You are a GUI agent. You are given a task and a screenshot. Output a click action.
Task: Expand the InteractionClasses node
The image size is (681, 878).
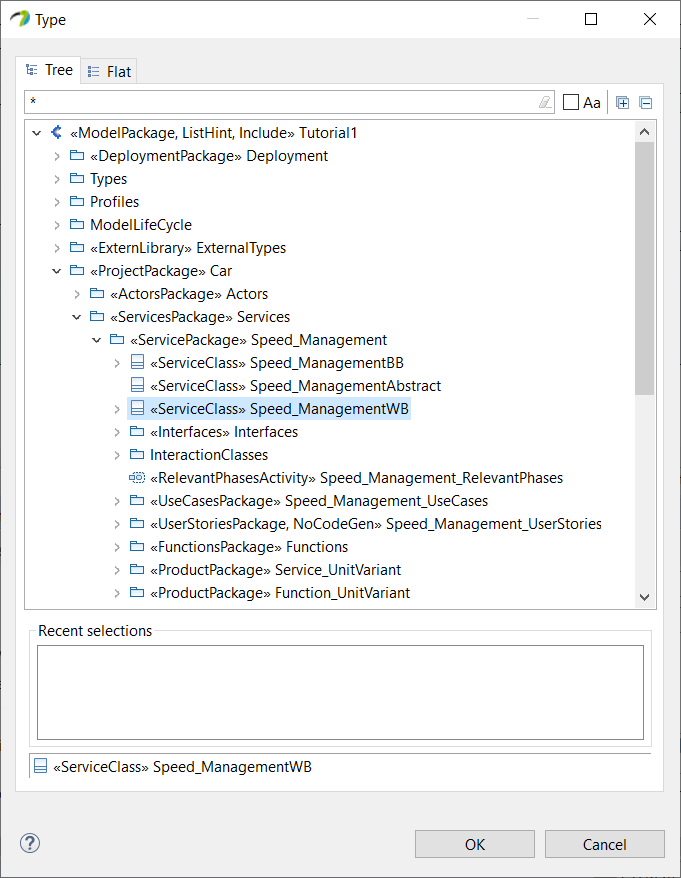117,455
